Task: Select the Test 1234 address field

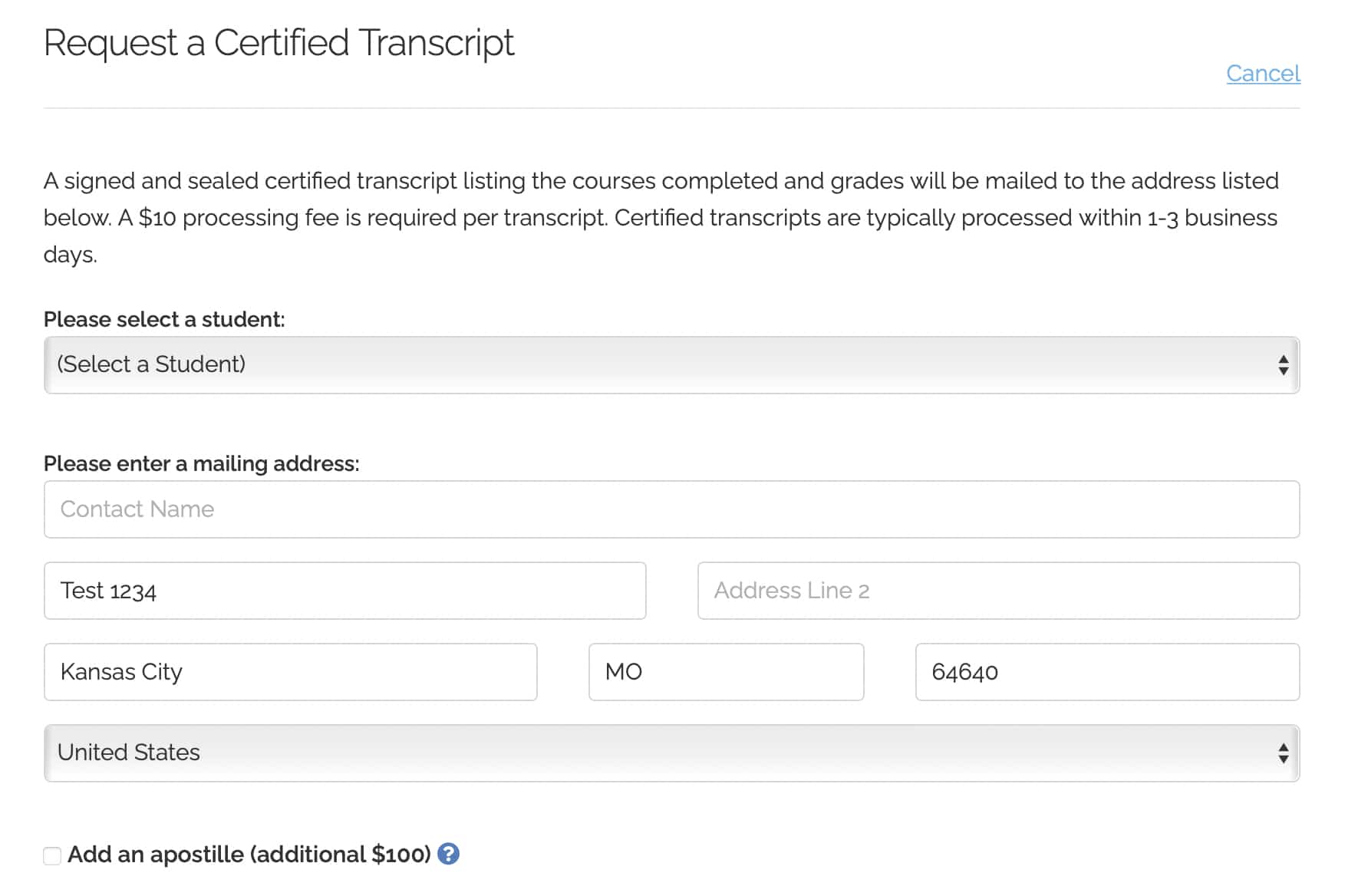Action: [344, 591]
